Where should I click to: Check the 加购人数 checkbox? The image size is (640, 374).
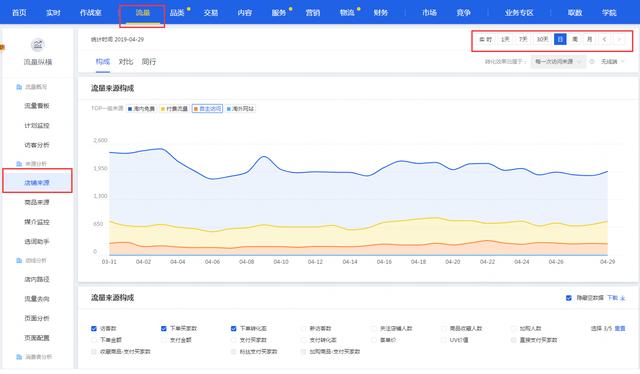tap(513, 328)
